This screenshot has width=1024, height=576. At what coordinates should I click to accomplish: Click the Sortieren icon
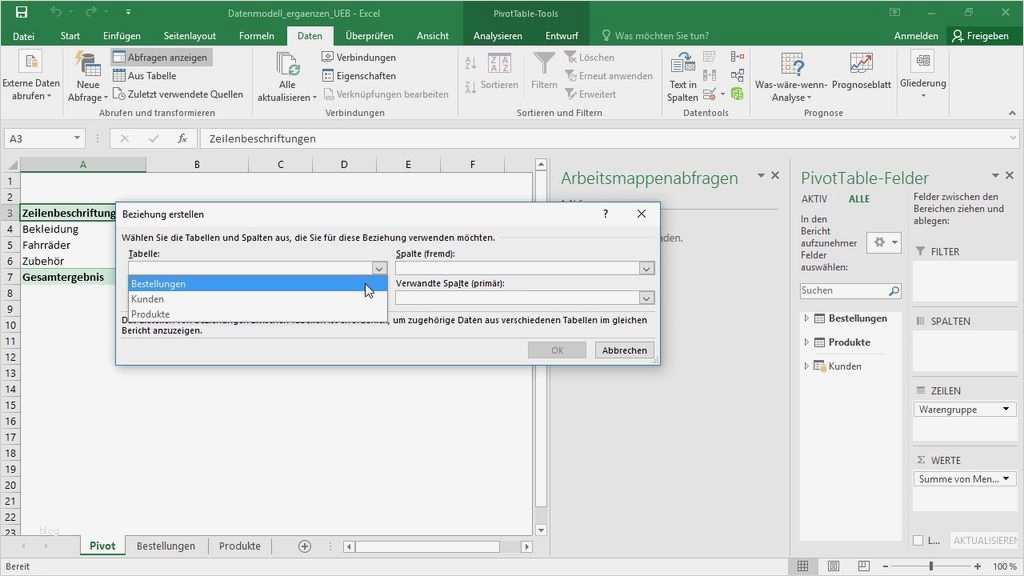(500, 64)
